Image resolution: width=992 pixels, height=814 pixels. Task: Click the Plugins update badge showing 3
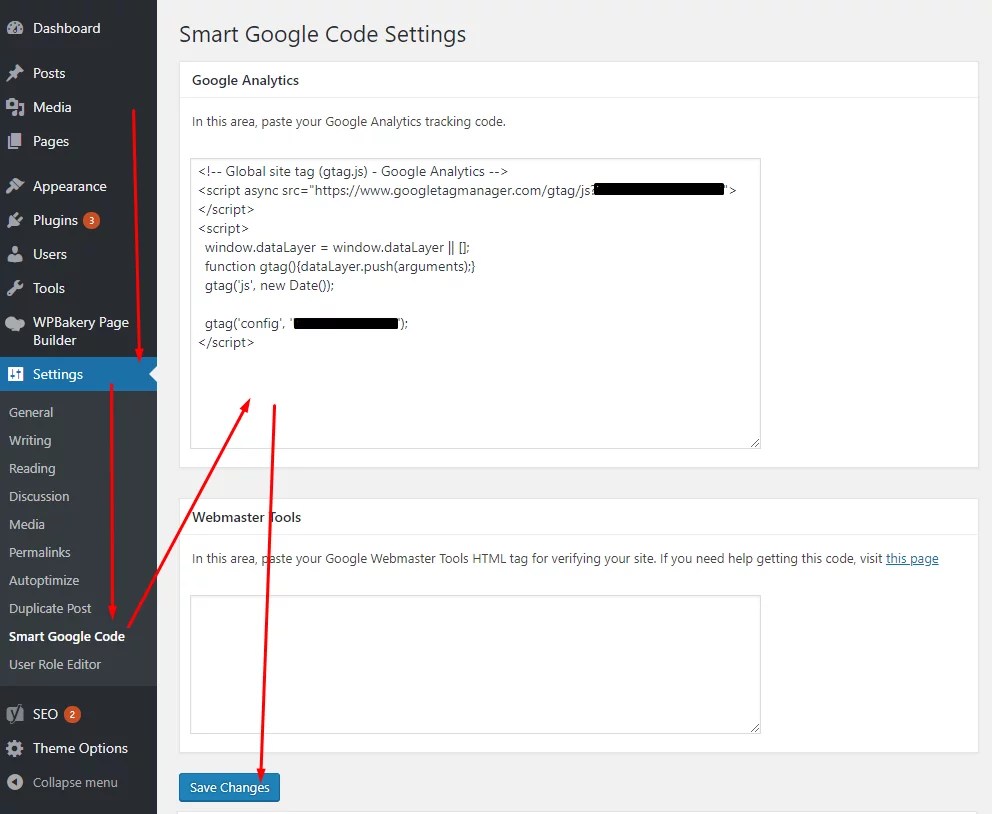[91, 220]
